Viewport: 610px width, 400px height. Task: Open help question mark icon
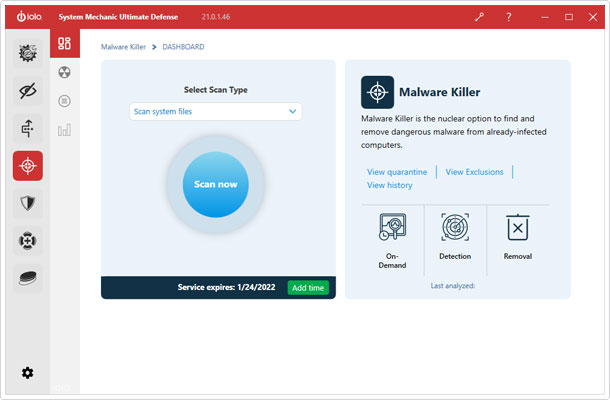tap(508, 17)
